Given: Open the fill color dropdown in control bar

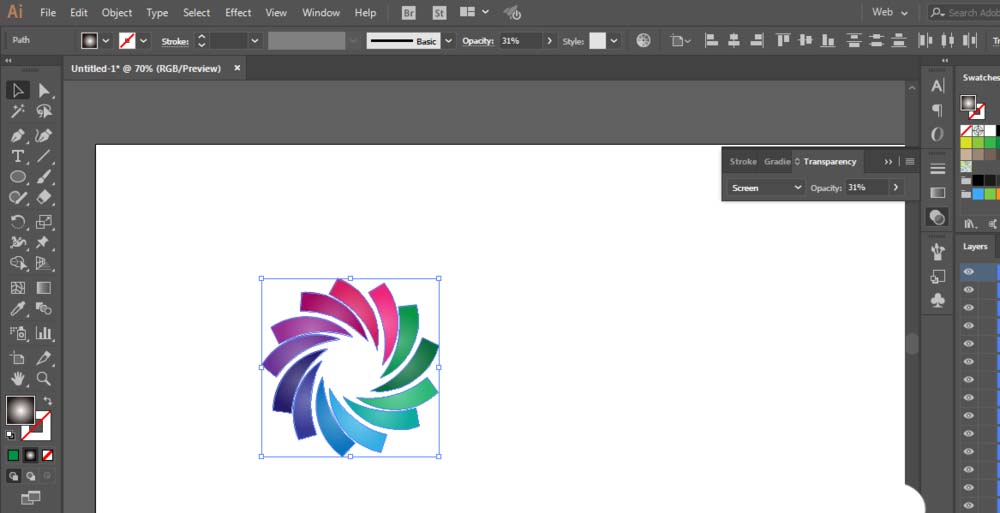Looking at the screenshot, I should [105, 41].
